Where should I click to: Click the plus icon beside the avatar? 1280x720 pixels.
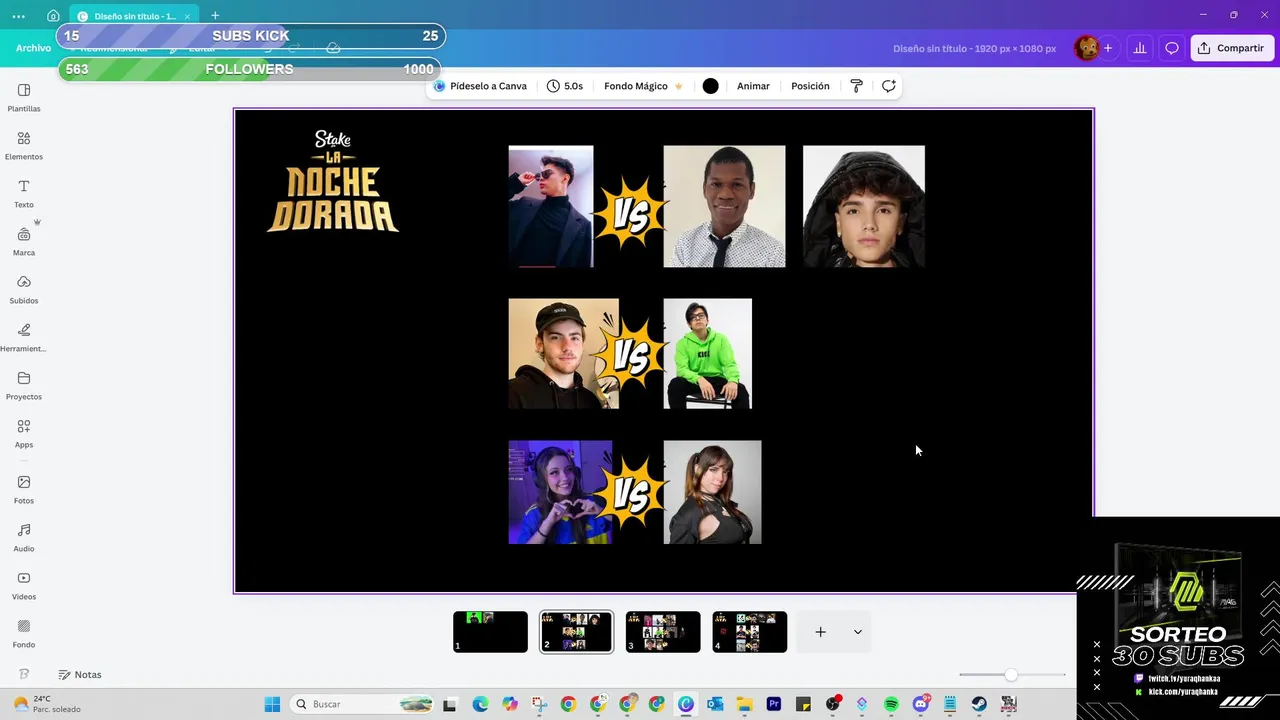coord(1108,48)
